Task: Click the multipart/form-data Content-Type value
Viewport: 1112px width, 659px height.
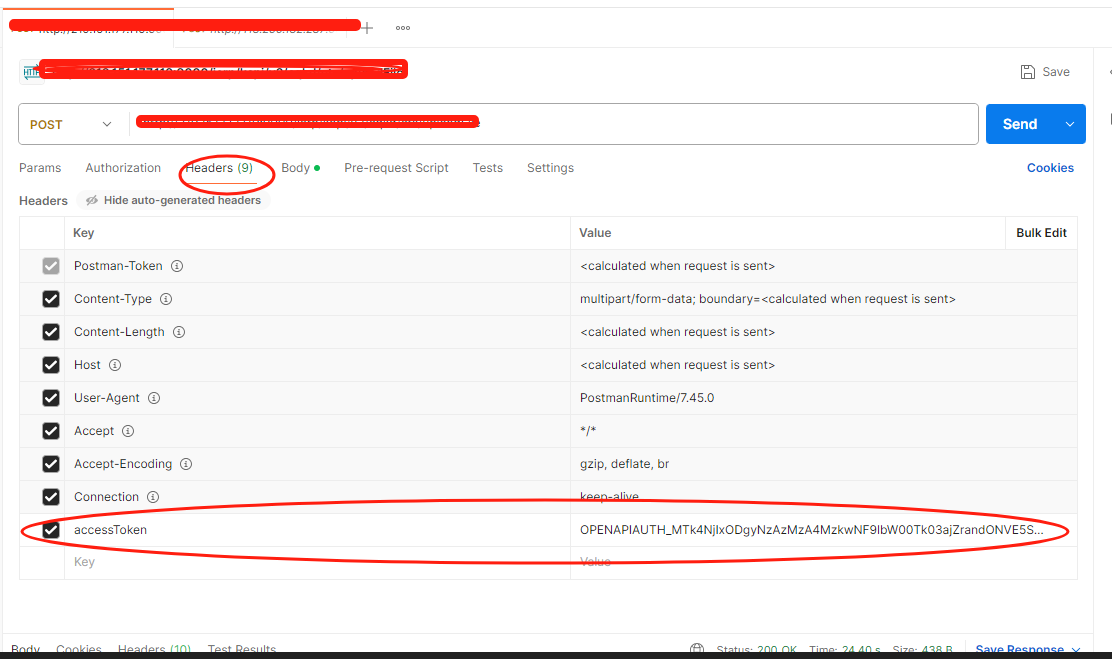Action: coord(767,299)
